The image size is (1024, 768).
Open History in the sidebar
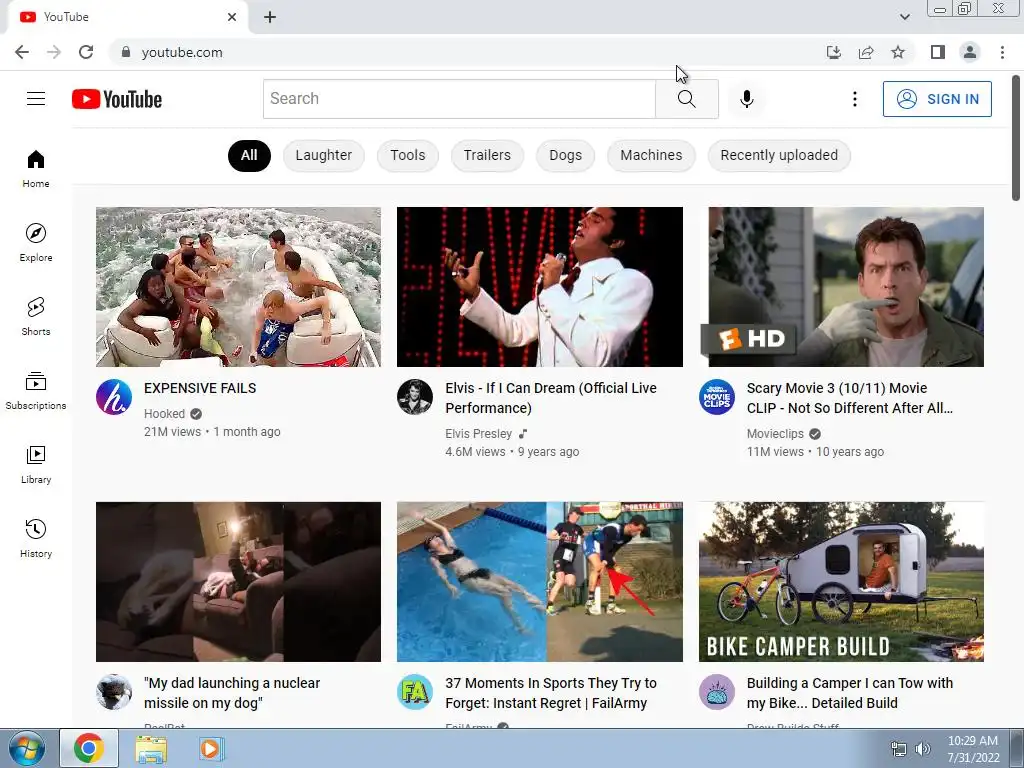(x=36, y=538)
